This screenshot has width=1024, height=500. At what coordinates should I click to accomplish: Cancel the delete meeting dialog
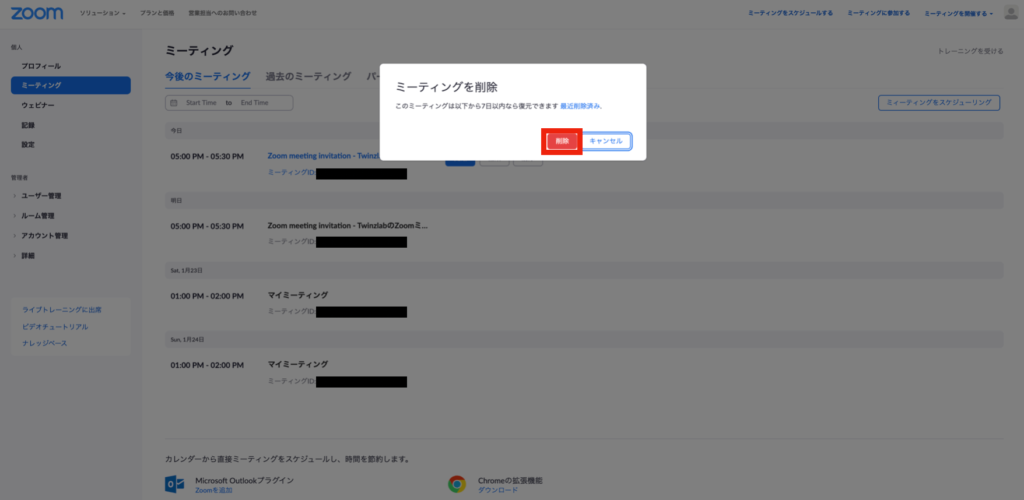pyautogui.click(x=606, y=141)
